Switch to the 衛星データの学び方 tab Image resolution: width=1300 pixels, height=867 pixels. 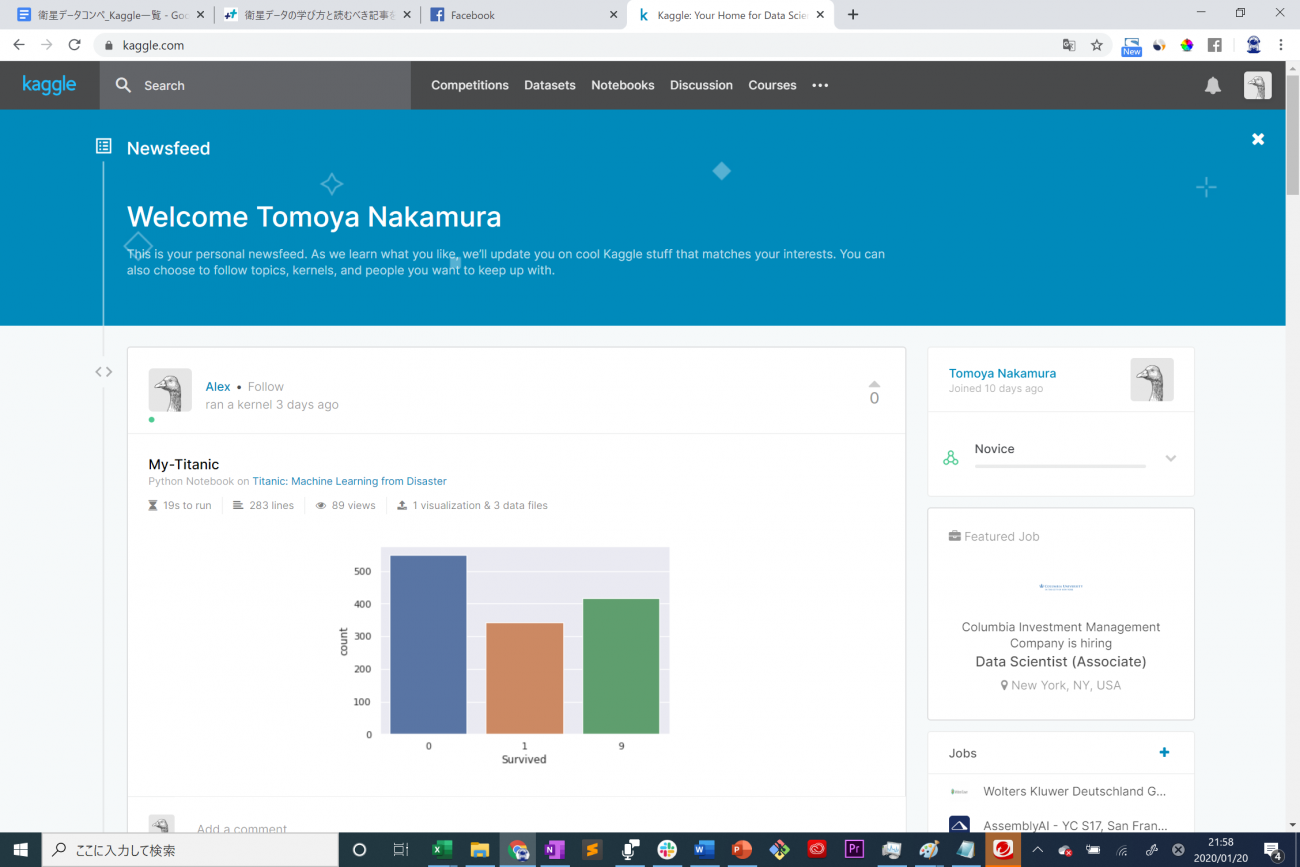pos(317,15)
